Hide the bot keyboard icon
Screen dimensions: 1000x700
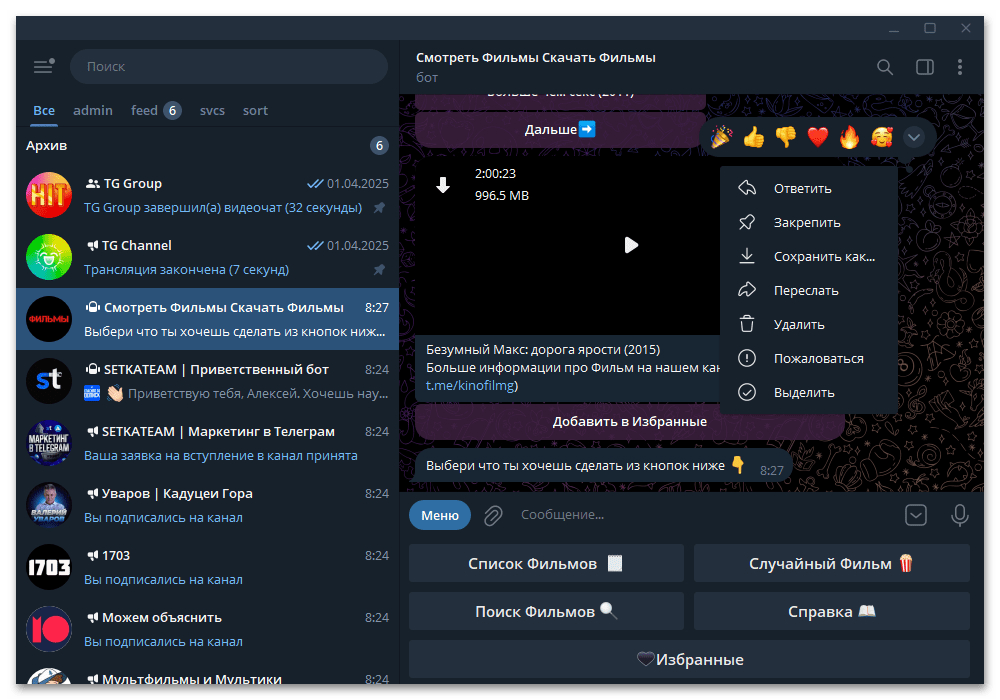pos(916,515)
